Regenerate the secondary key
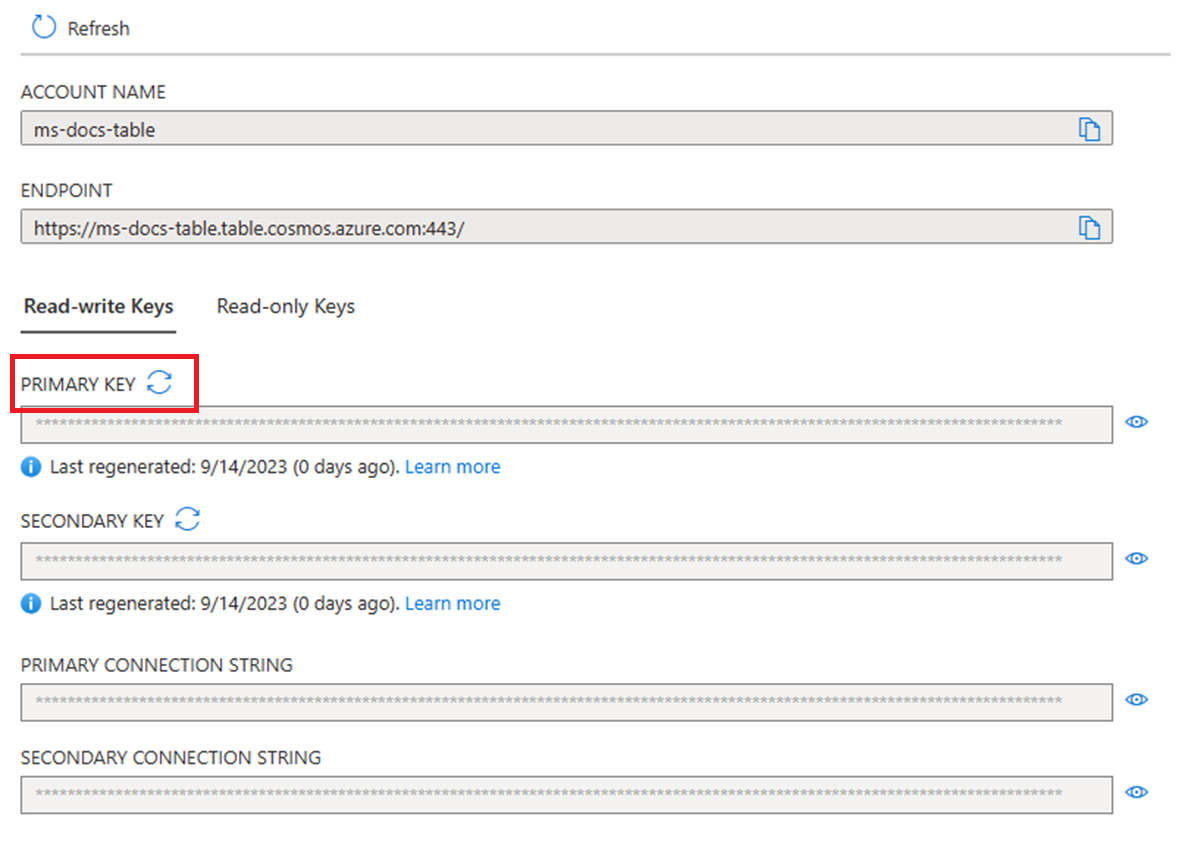The height and width of the screenshot is (845, 1194). [187, 519]
